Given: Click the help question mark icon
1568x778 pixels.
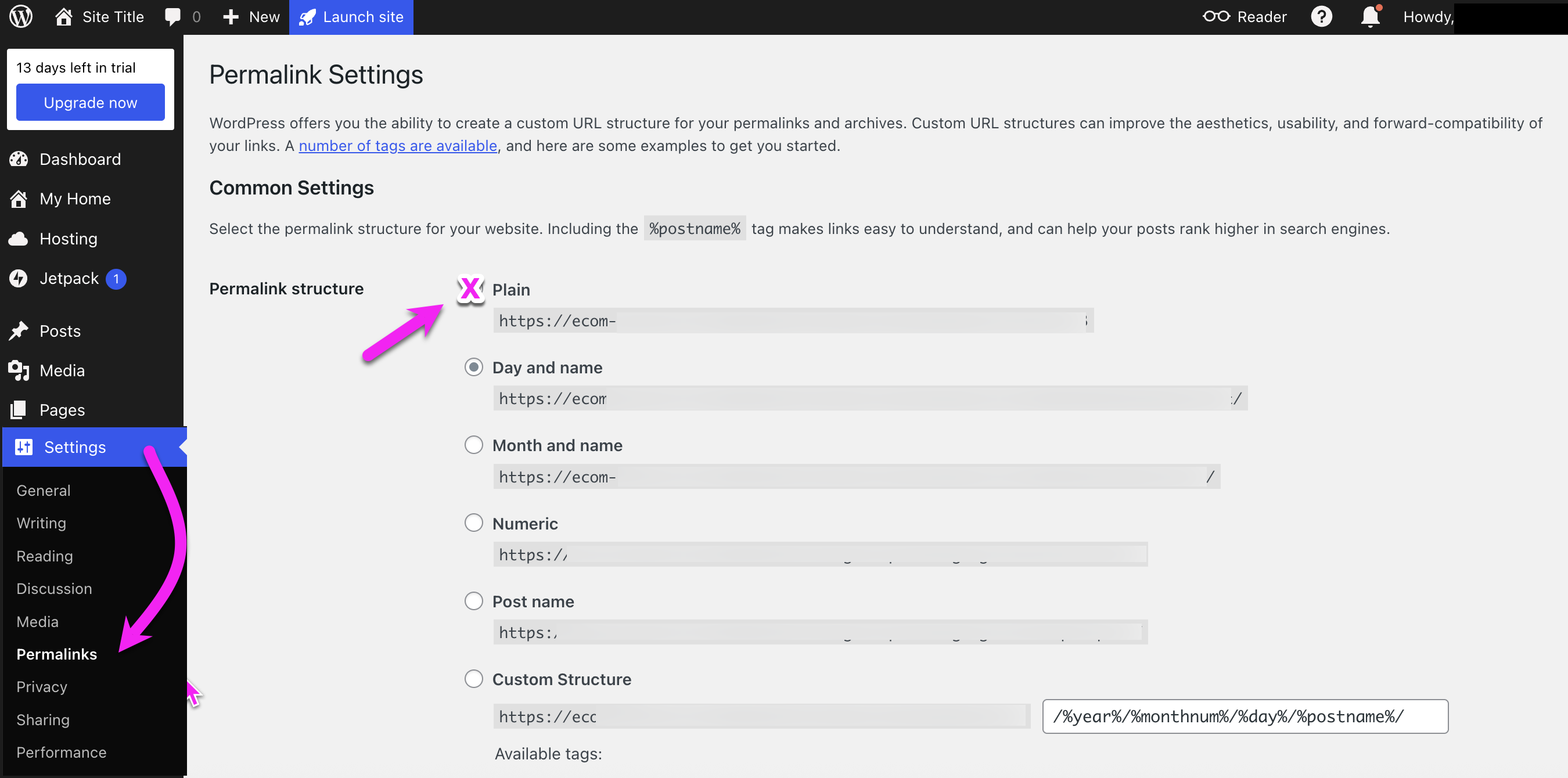Looking at the screenshot, I should tap(1322, 16).
